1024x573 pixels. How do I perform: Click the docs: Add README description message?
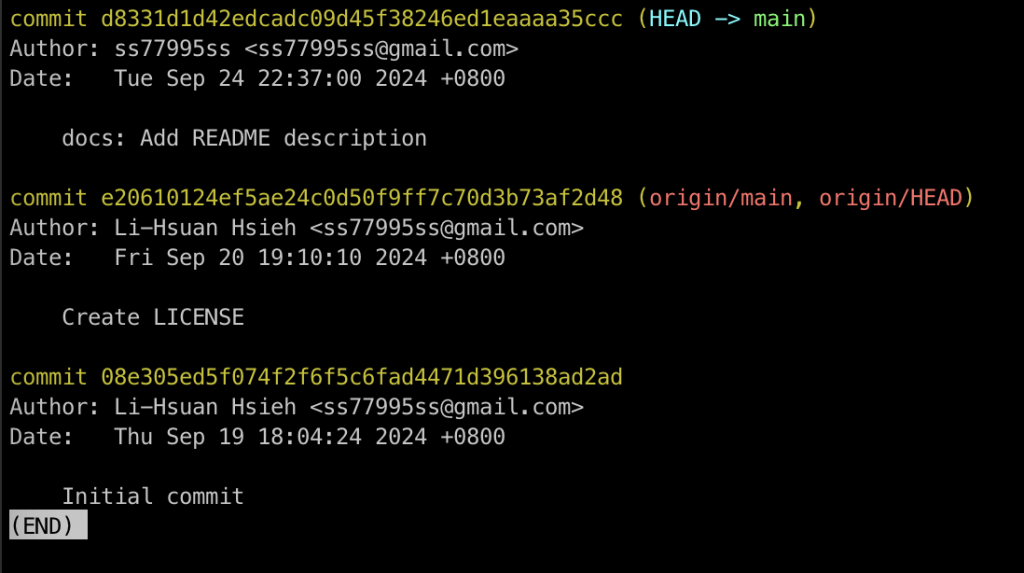244,139
